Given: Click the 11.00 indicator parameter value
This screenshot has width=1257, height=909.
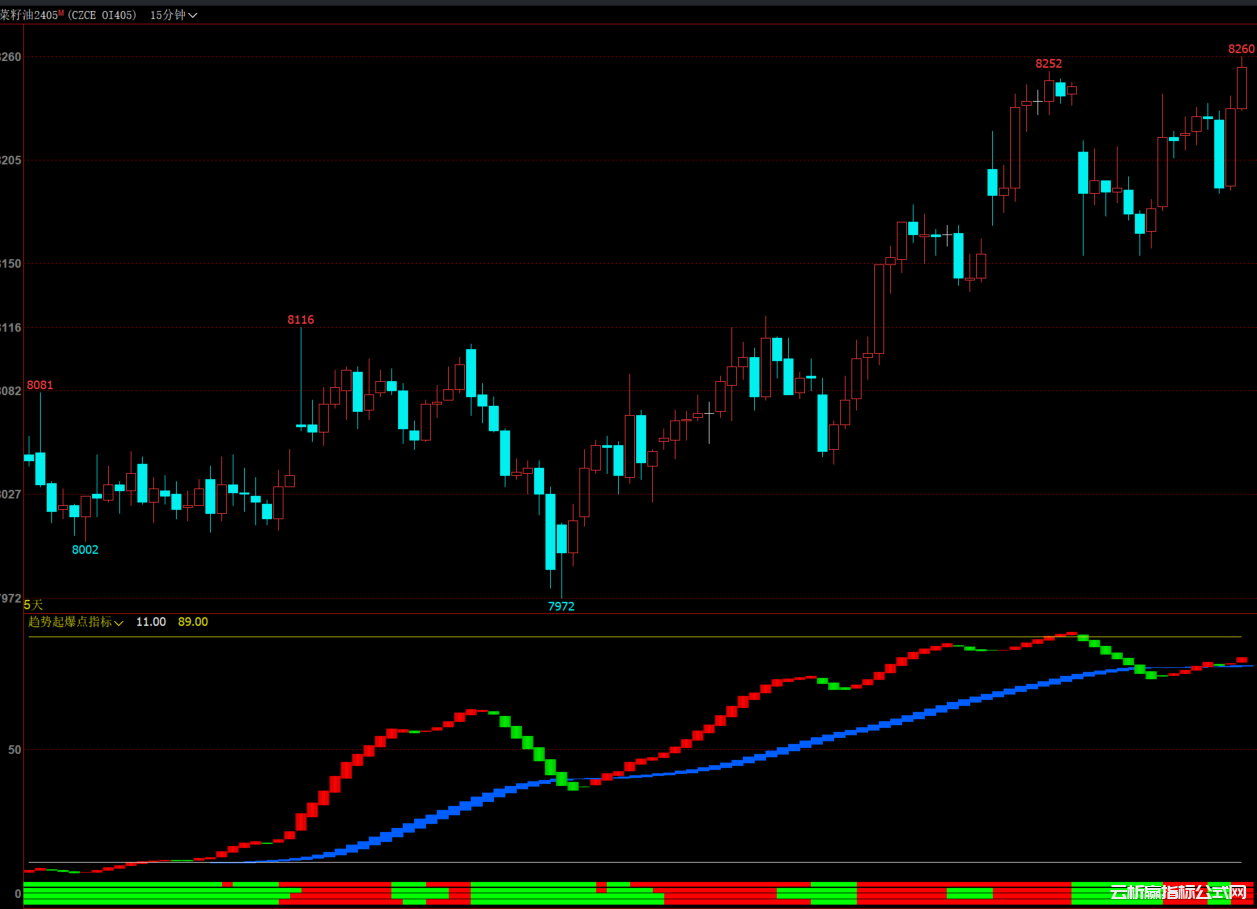Looking at the screenshot, I should pyautogui.click(x=151, y=622).
